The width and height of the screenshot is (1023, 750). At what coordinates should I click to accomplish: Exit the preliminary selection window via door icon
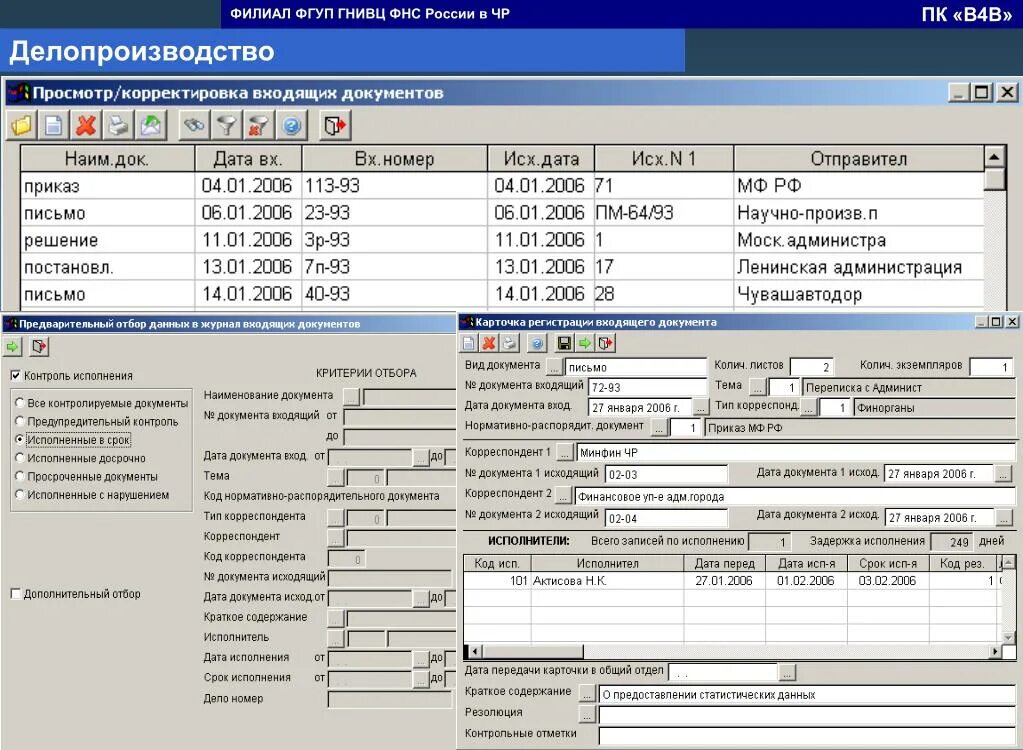point(39,347)
